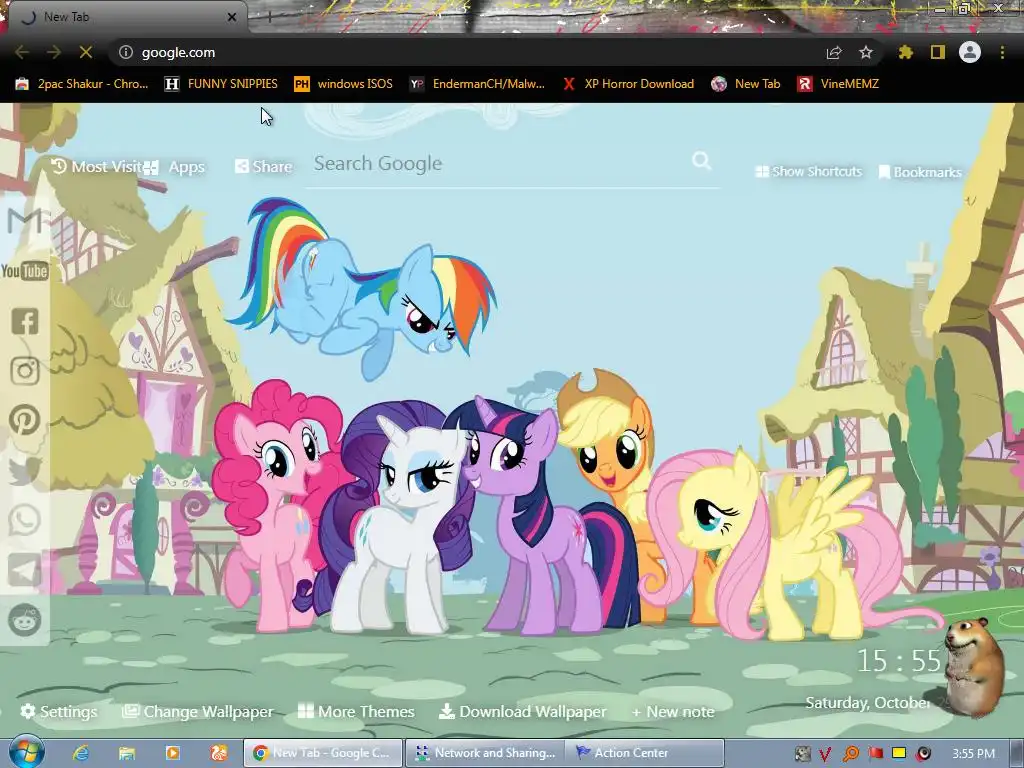Click the 3:55 PM taskbar clock
The width and height of the screenshot is (1024, 768).
(974, 754)
